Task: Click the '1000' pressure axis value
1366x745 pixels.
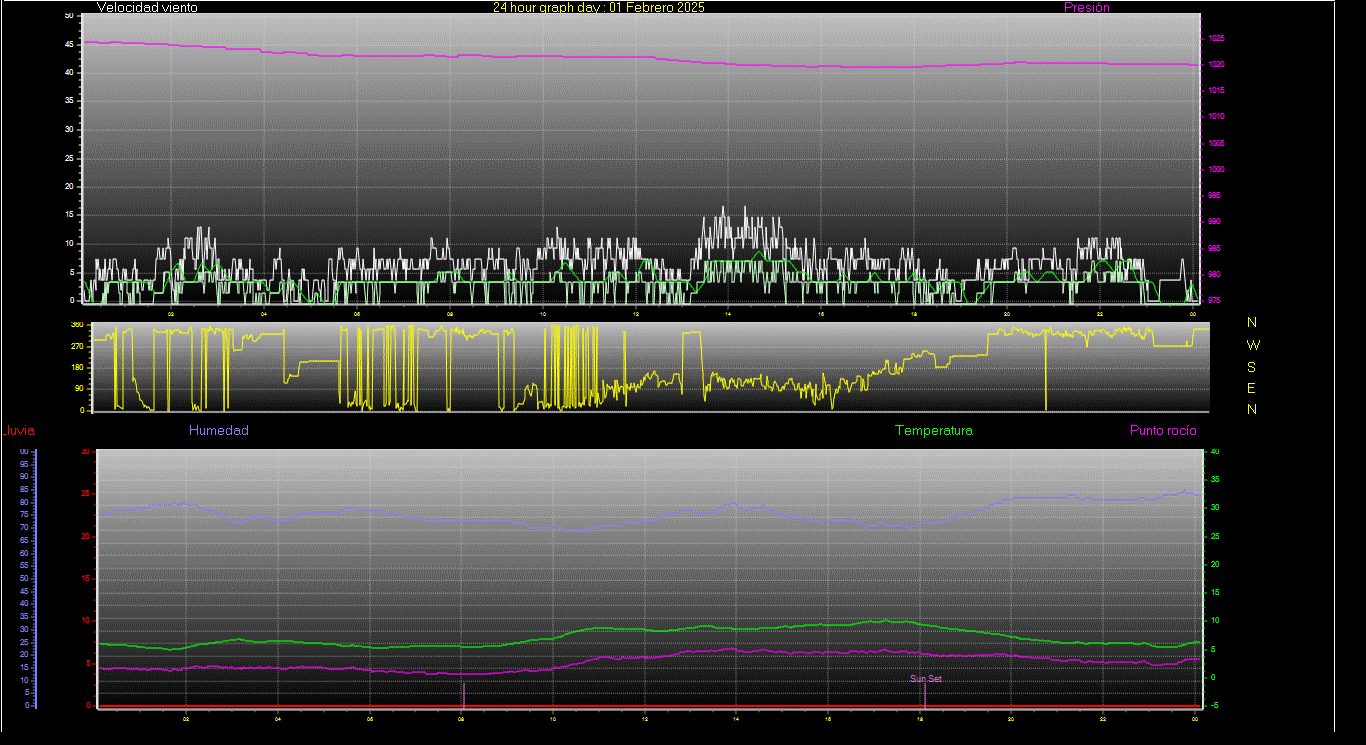Action: point(1216,170)
